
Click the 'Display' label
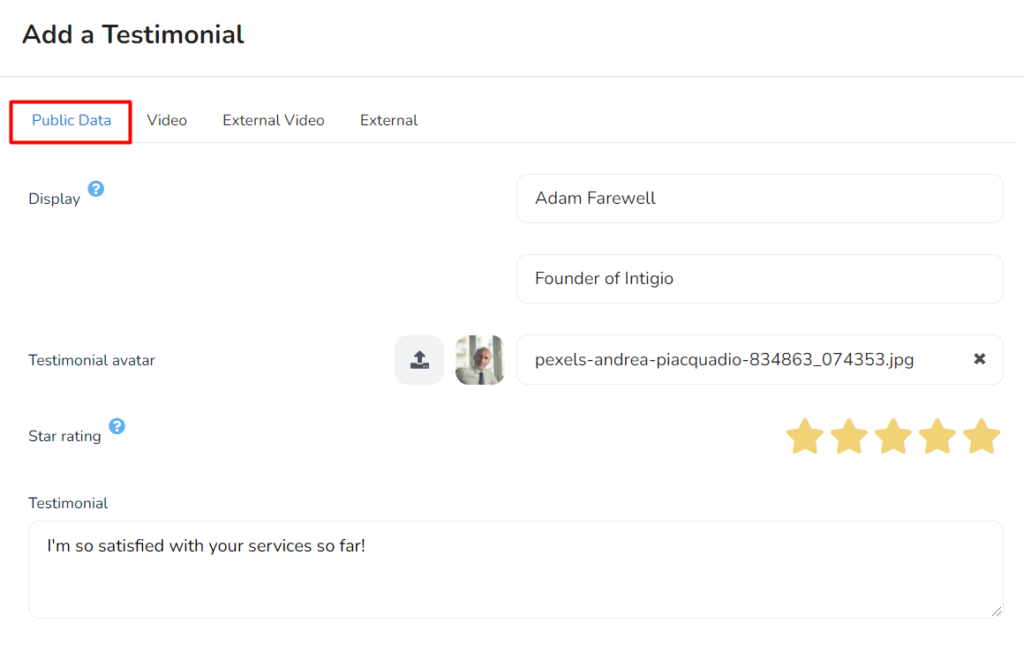54,199
